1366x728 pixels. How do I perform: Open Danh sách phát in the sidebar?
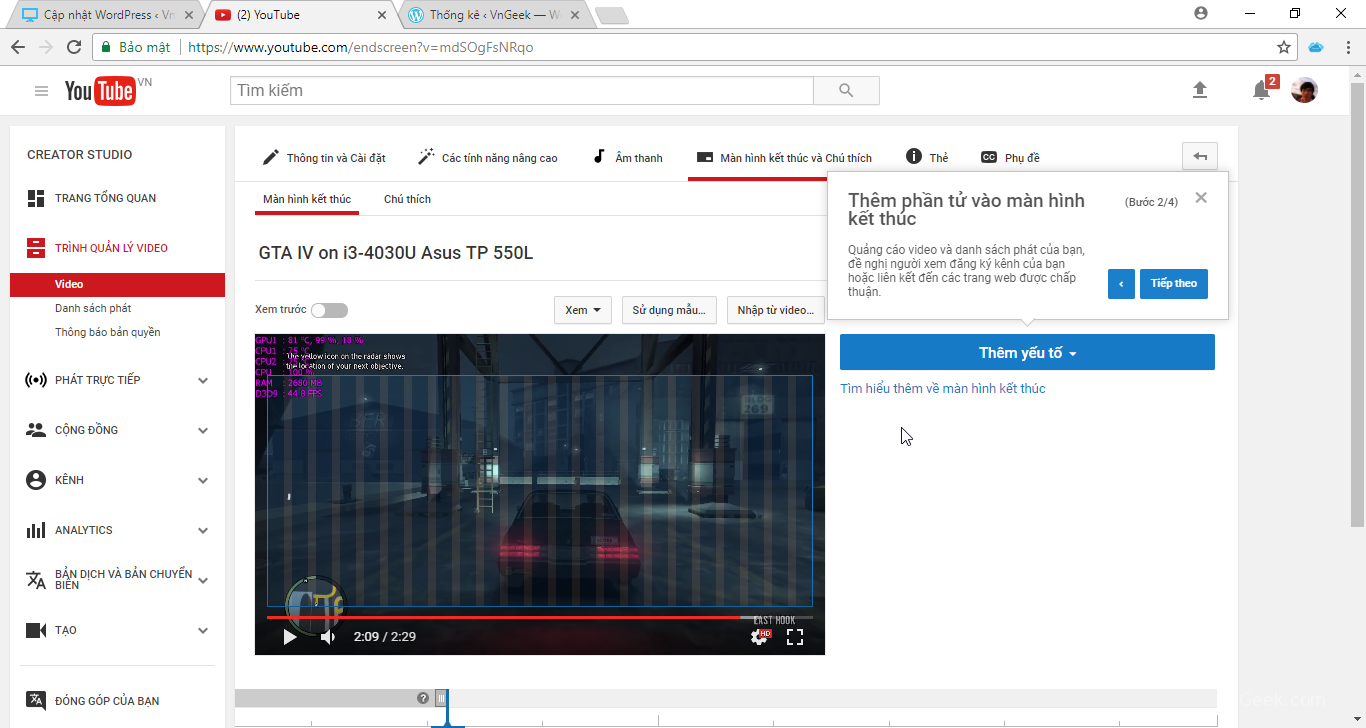point(93,308)
